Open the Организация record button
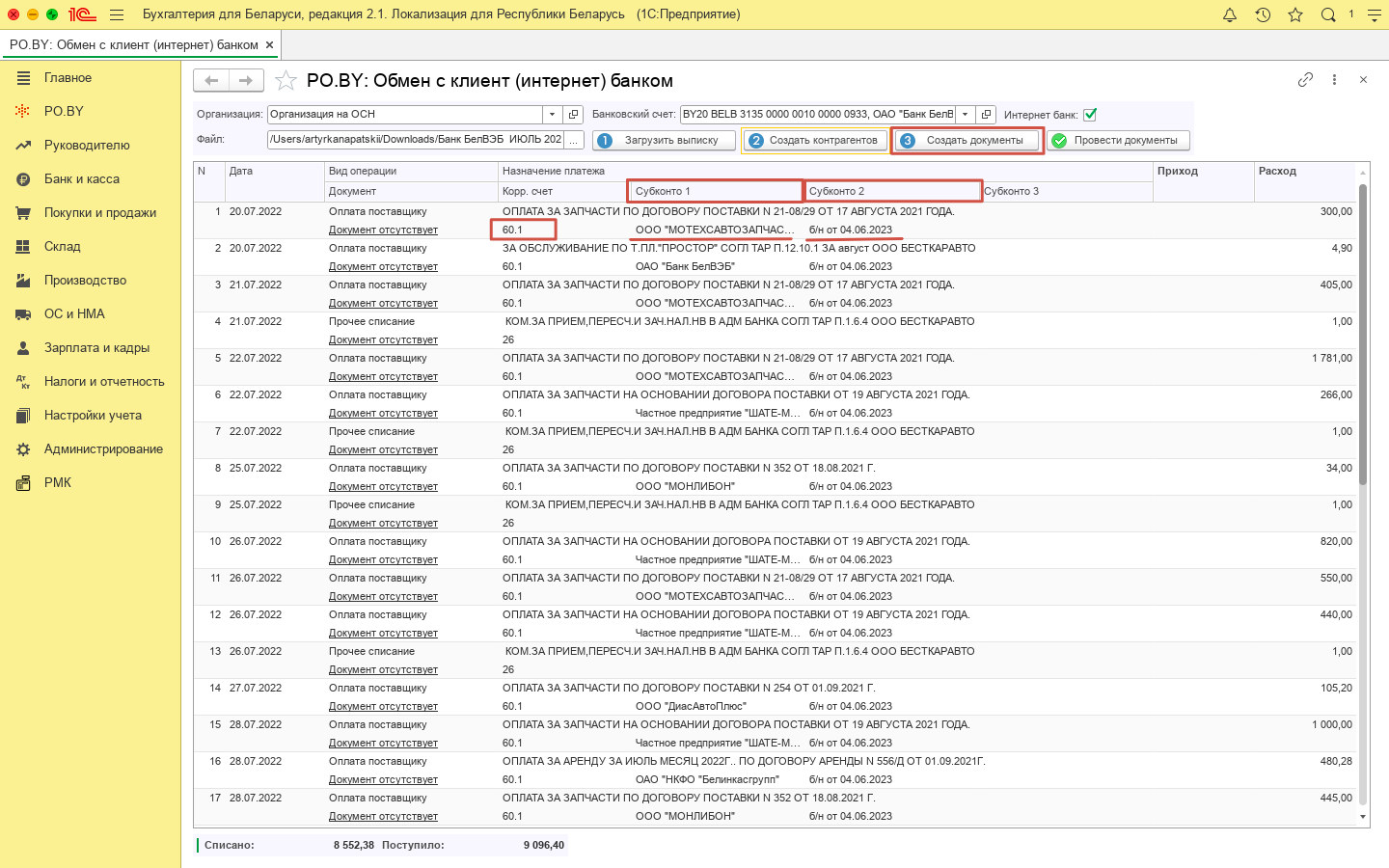 point(573,114)
